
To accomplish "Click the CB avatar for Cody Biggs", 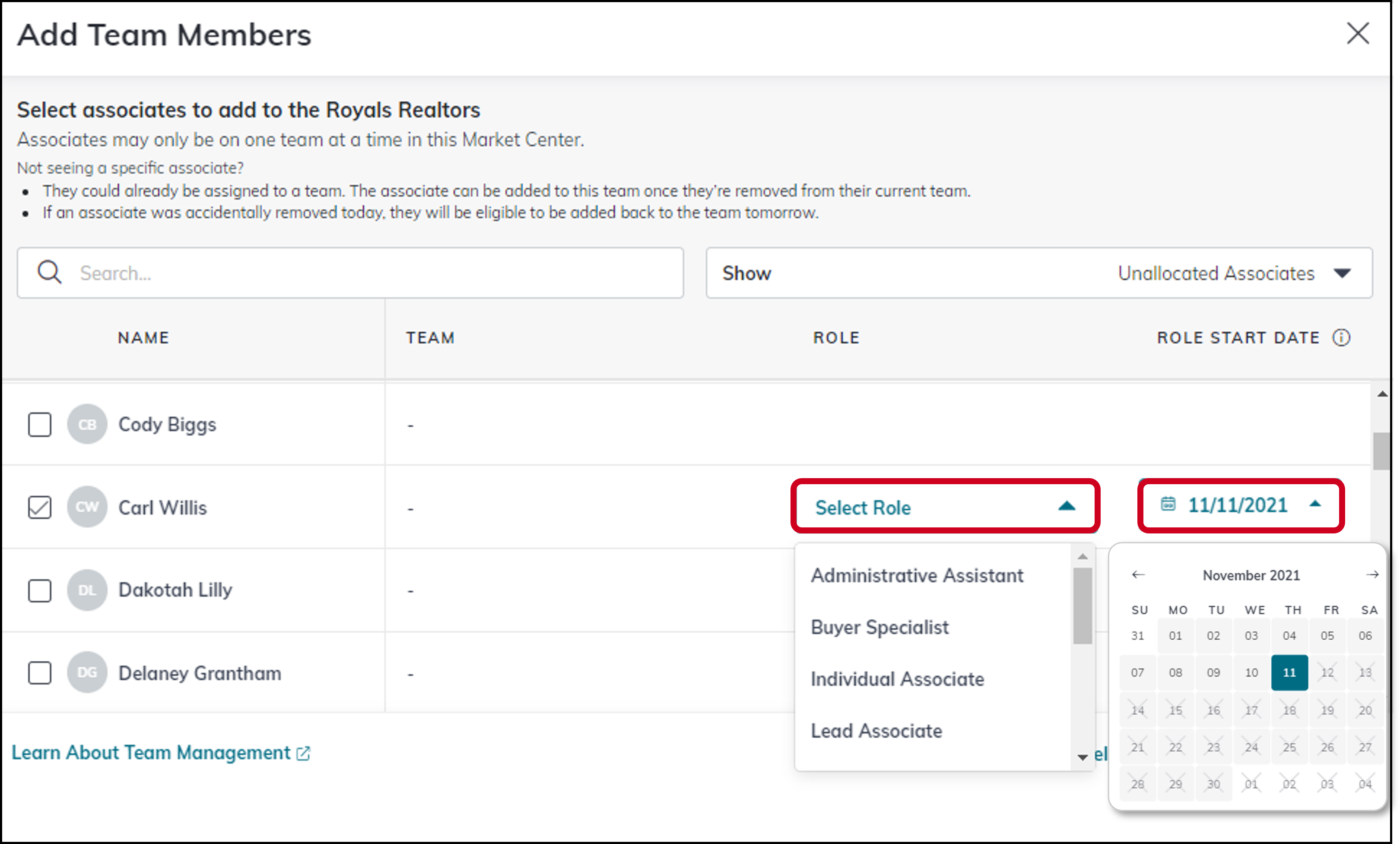I will [87, 424].
